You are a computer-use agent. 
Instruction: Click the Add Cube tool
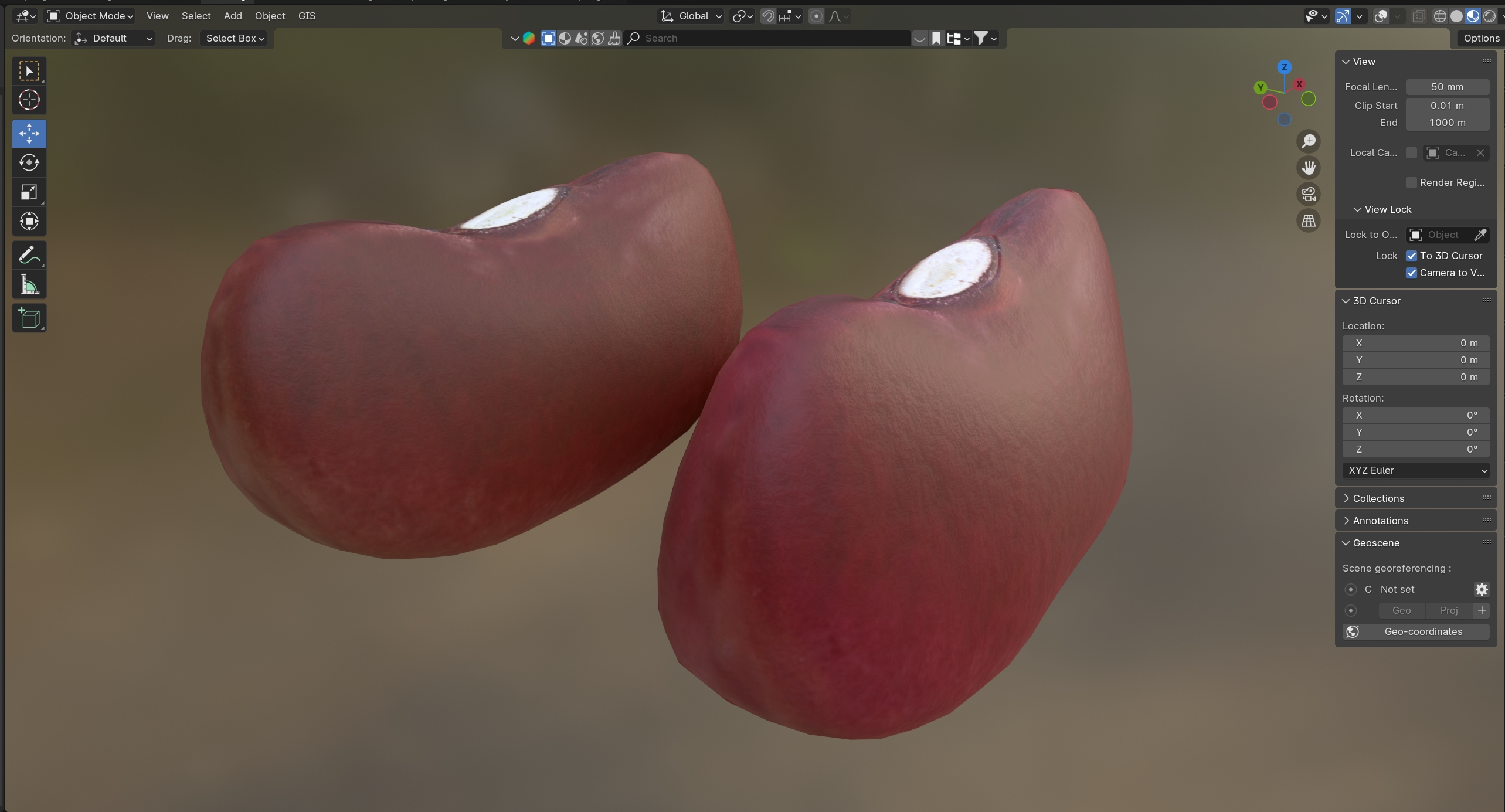[x=29, y=318]
